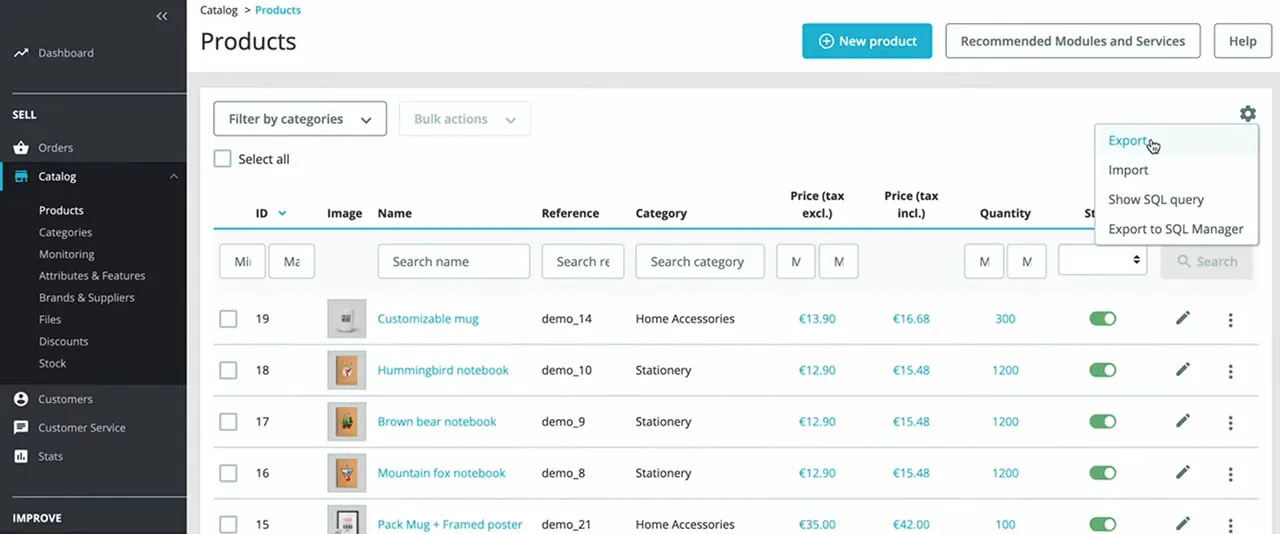The image size is (1280, 534).
Task: Click the New product button
Action: tap(867, 41)
